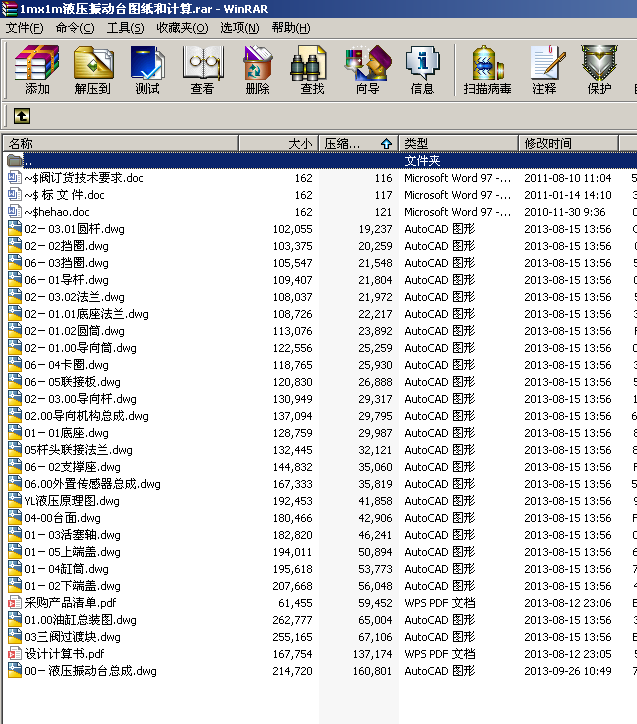
Task: Open the Favorites (收藏夹) menu
Action: click(x=182, y=28)
